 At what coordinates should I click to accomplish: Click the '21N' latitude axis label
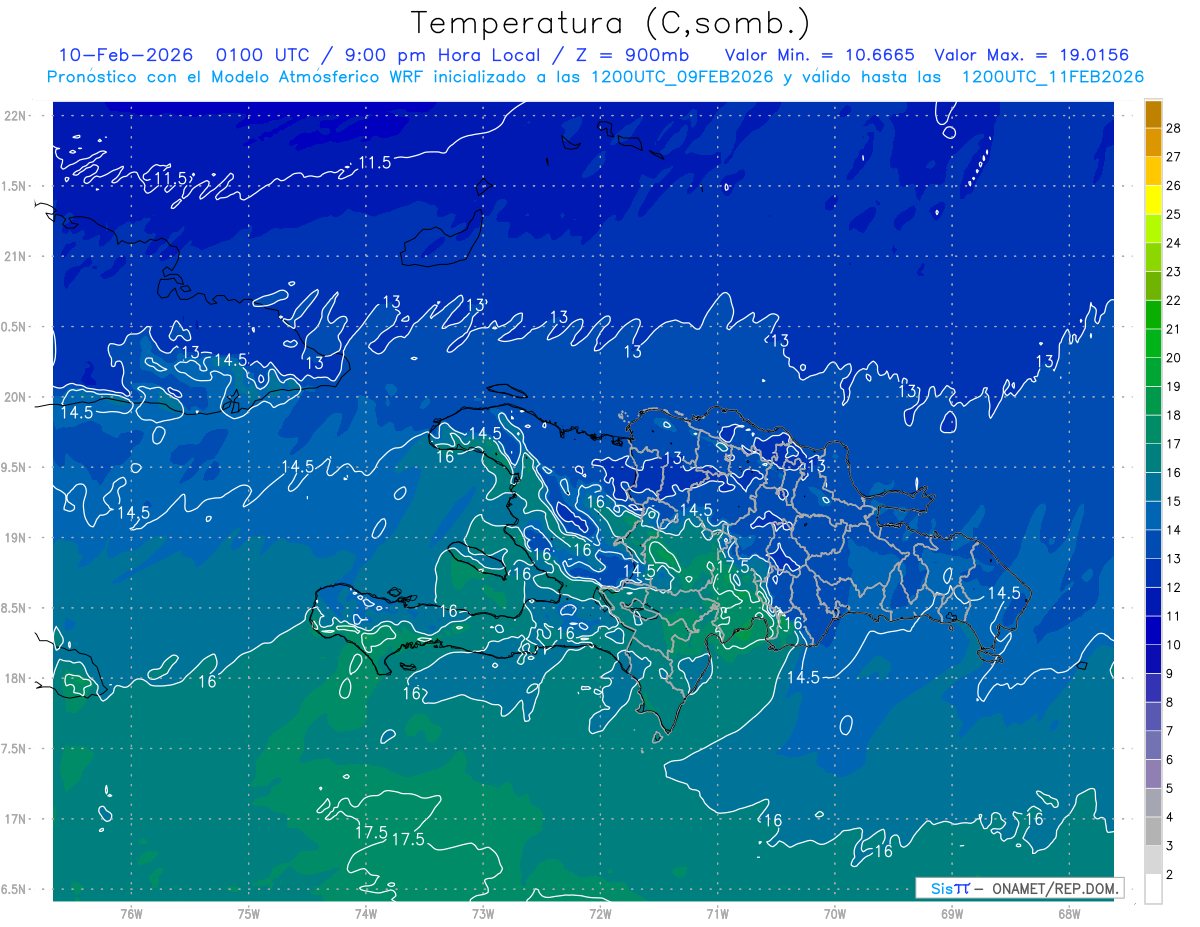(14, 257)
